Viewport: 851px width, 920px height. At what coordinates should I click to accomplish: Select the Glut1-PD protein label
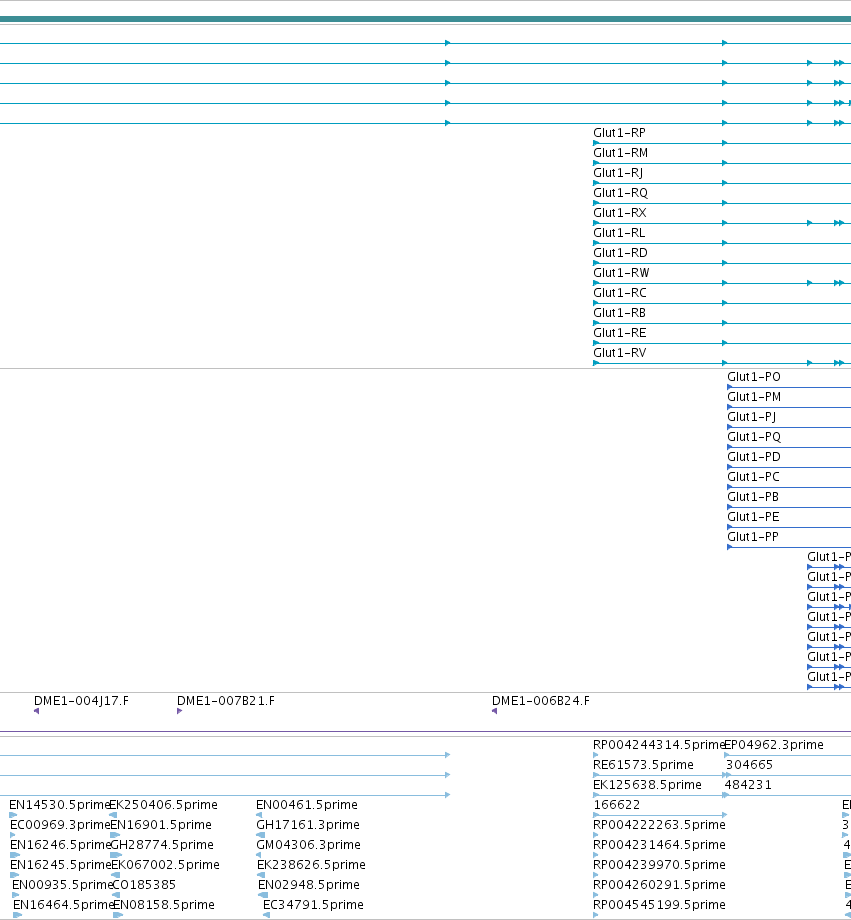754,457
